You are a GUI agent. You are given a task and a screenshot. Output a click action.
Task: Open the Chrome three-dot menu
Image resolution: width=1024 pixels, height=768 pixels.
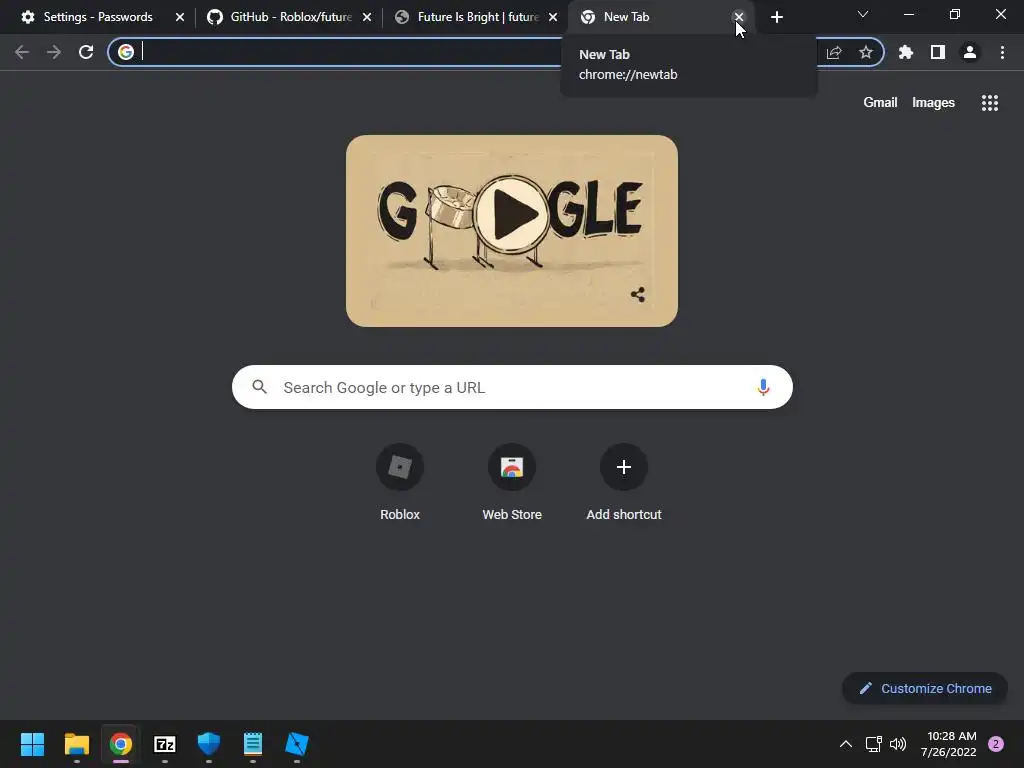(1002, 52)
